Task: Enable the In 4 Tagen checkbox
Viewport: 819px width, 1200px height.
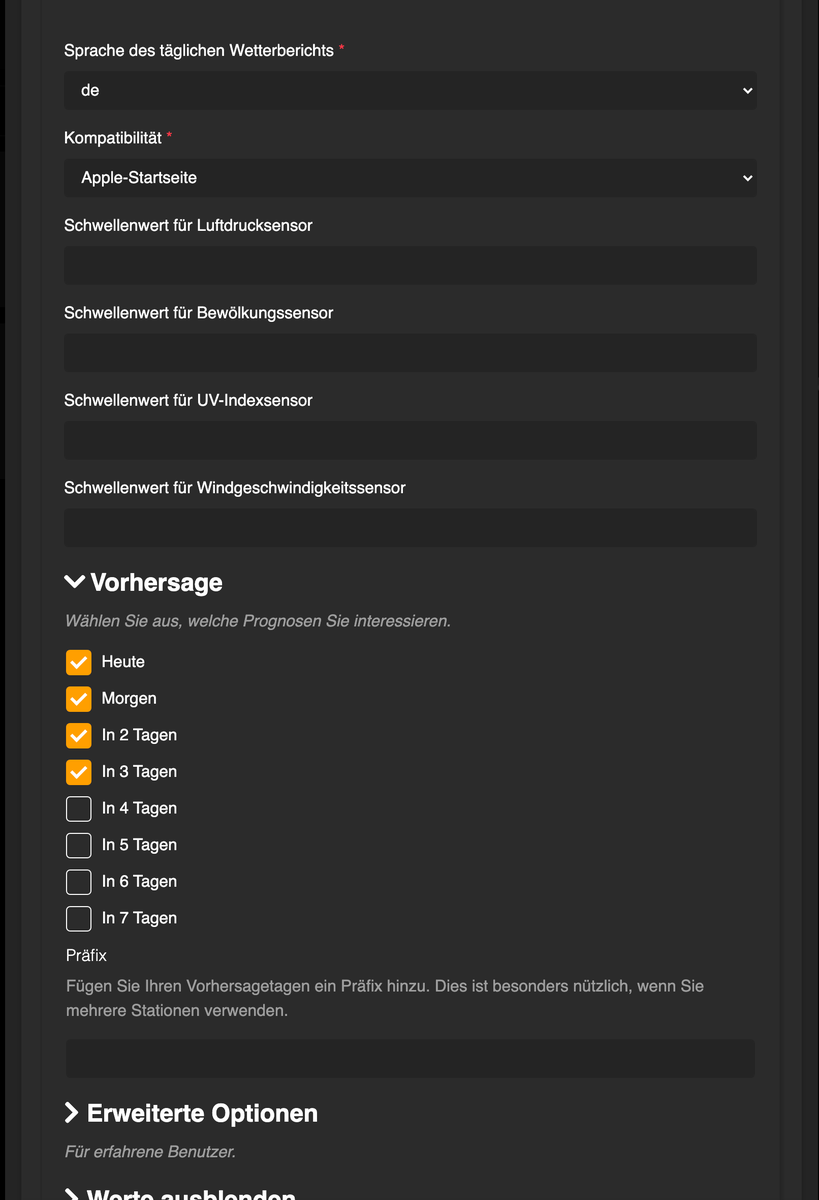Action: click(79, 808)
